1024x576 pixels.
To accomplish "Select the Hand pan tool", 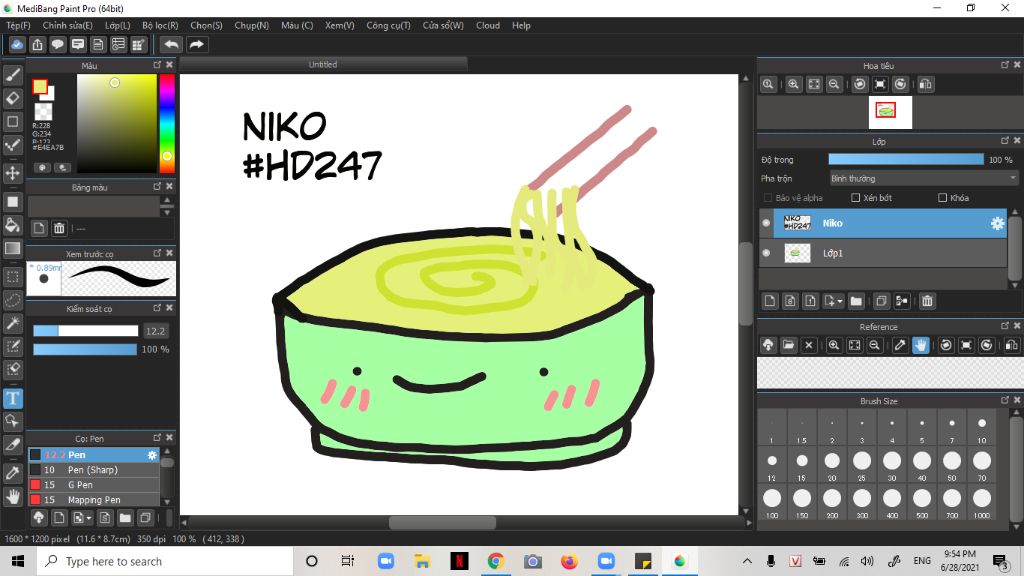I will tap(12, 497).
